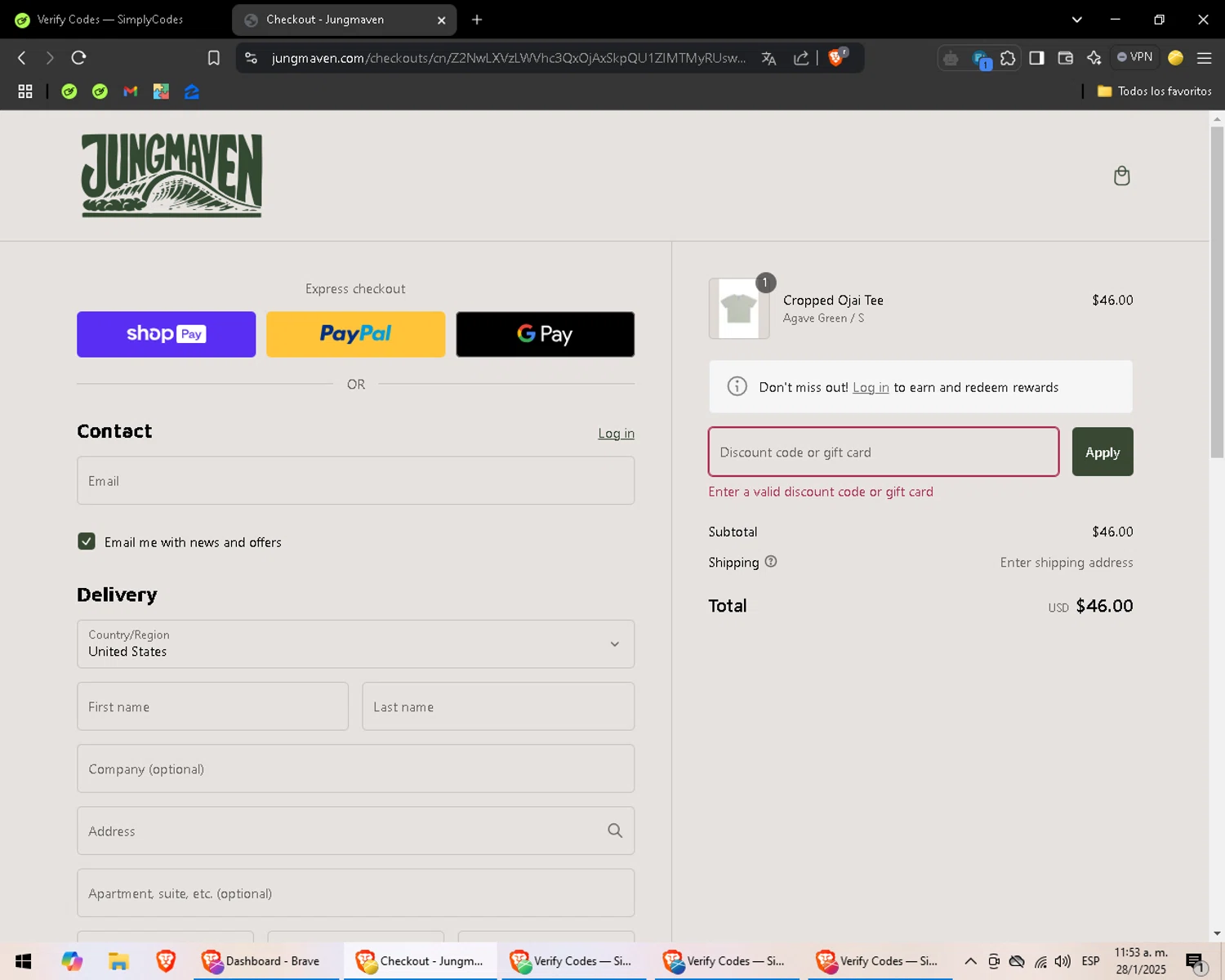Click the Jungmaven logo
This screenshot has width=1225, height=980.
(x=171, y=175)
